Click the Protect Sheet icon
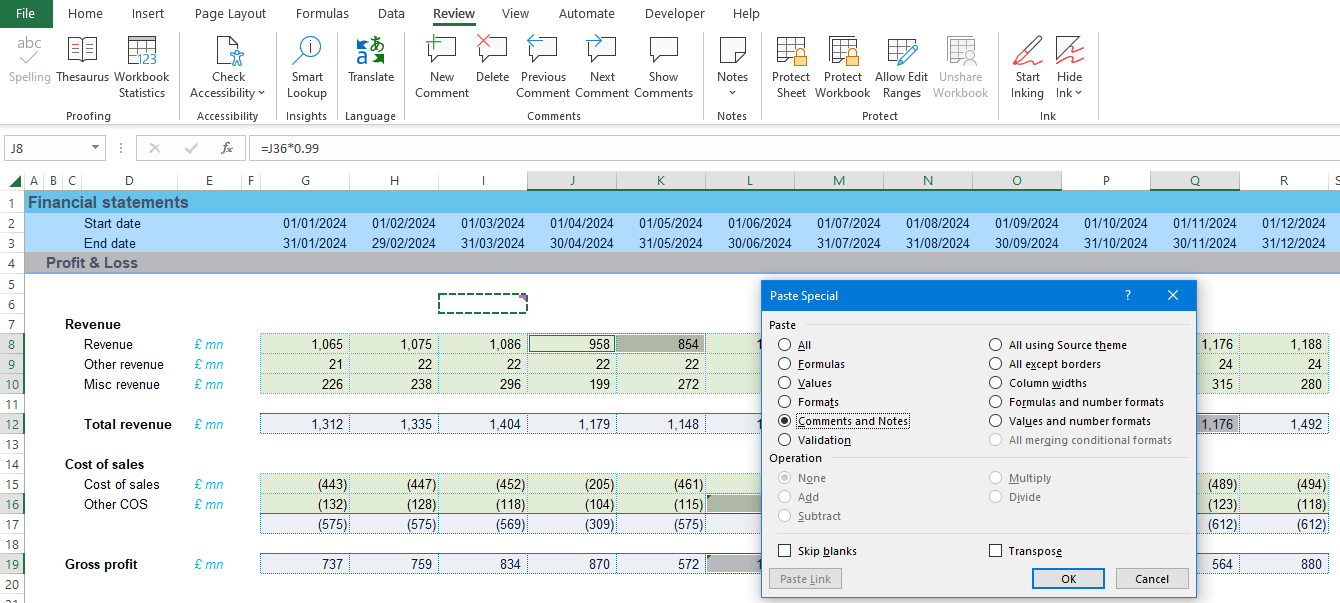The width and height of the screenshot is (1340, 603). click(x=791, y=60)
